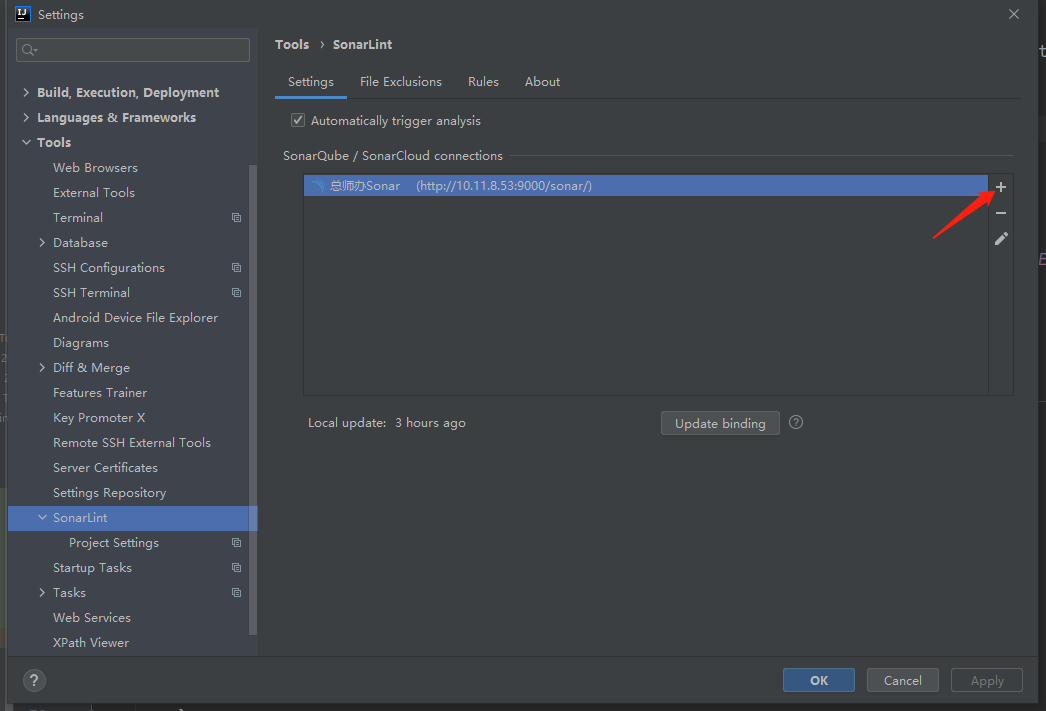The width and height of the screenshot is (1046, 711).
Task: Click the IntelliJ logo in title bar
Action: click(x=23, y=14)
